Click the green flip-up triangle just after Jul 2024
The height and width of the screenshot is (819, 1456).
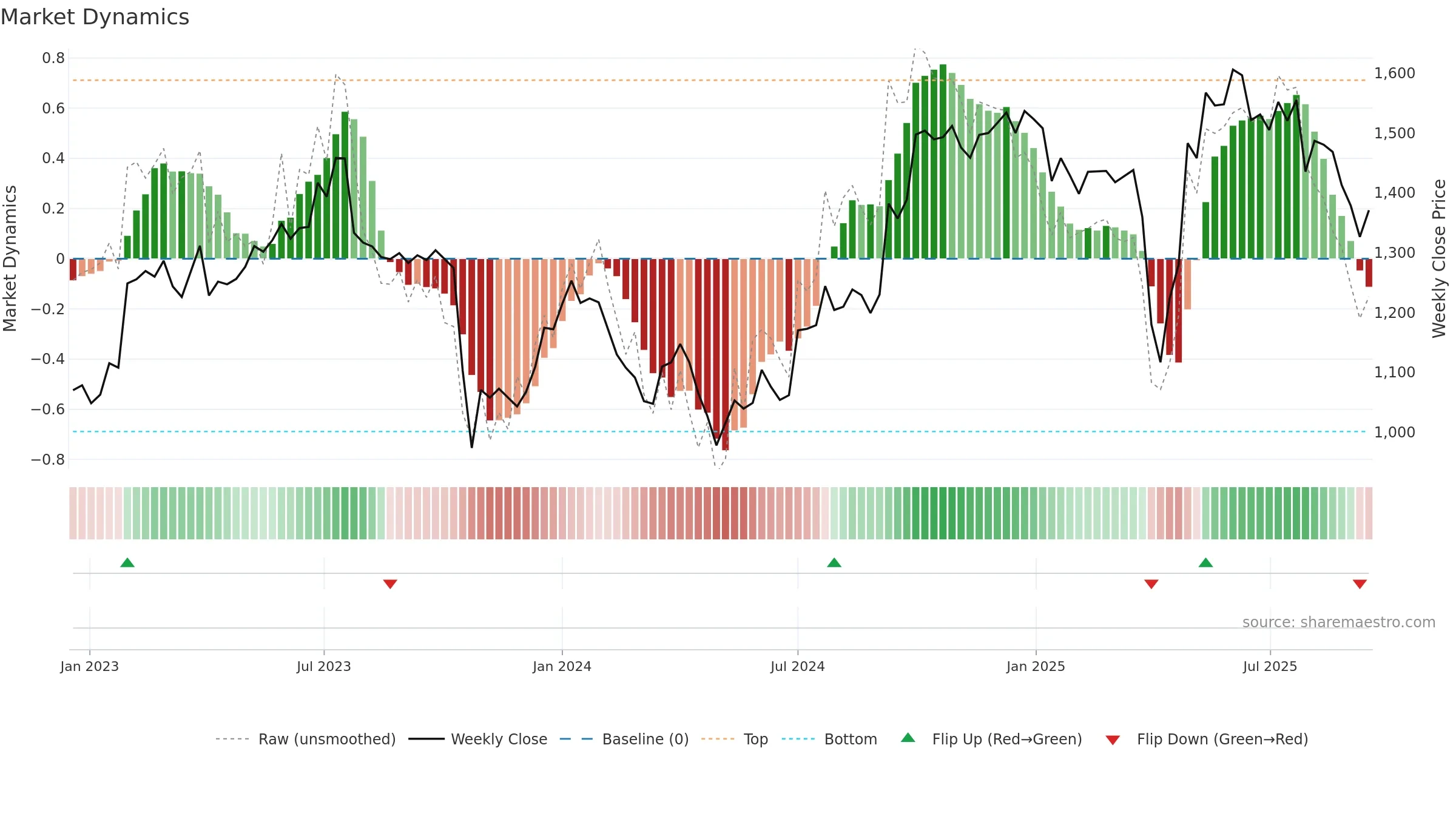pyautogui.click(x=834, y=563)
